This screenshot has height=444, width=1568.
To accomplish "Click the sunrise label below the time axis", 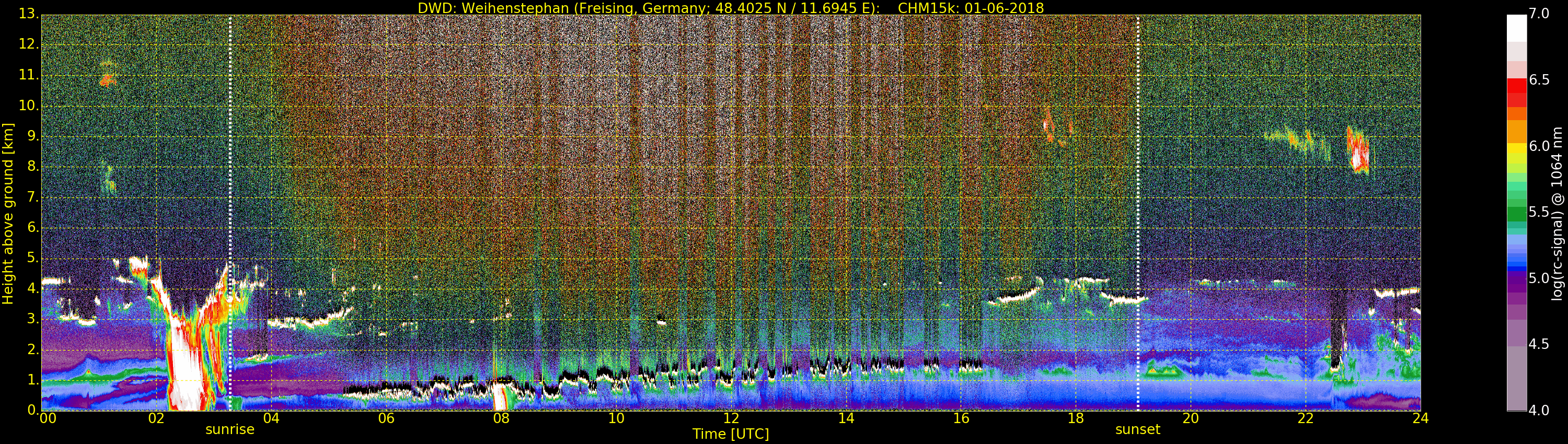I will pos(229,429).
